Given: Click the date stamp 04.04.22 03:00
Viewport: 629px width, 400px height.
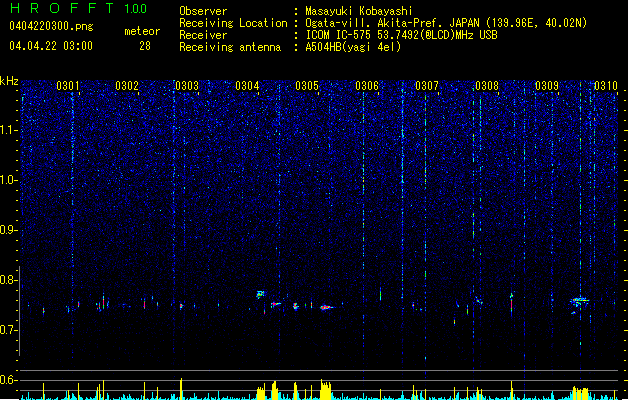Looking at the screenshot, I should [x=51, y=46].
